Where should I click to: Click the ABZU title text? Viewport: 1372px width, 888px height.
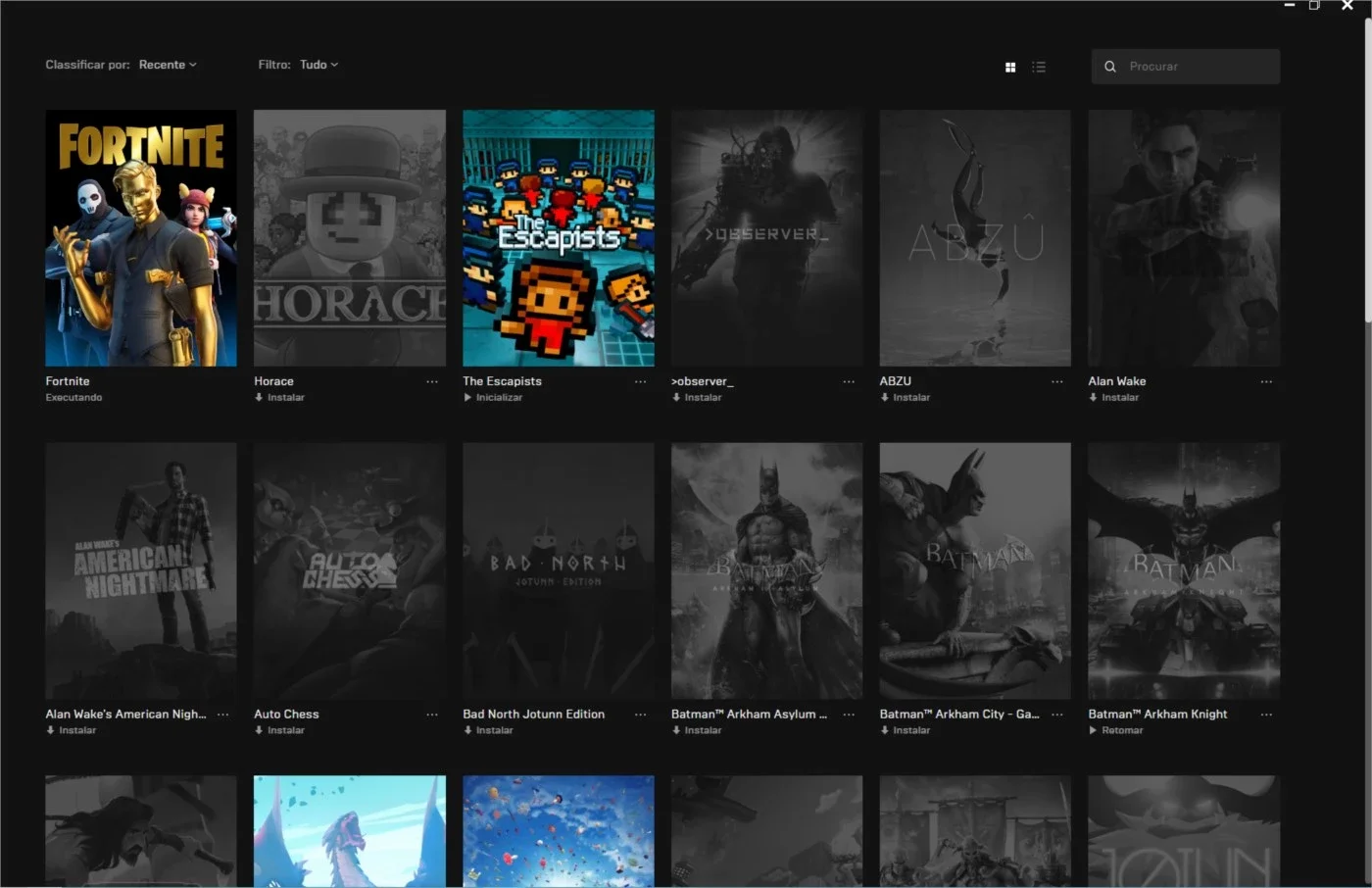click(x=896, y=381)
